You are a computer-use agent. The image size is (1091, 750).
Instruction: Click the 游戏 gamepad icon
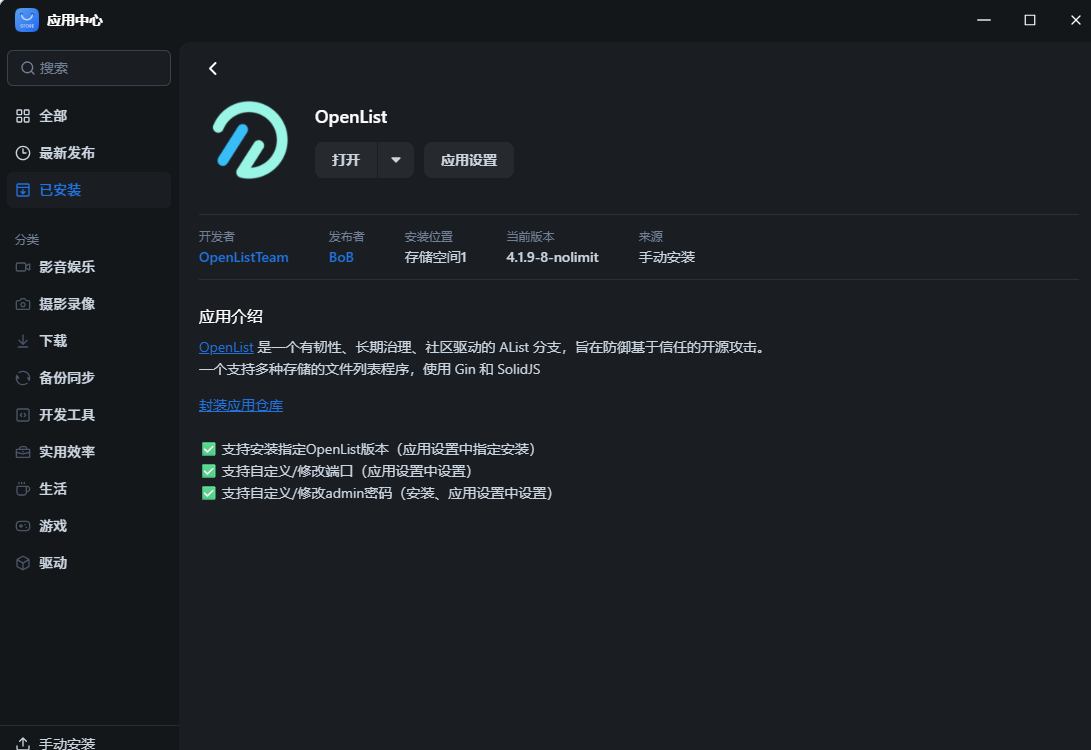[23, 526]
